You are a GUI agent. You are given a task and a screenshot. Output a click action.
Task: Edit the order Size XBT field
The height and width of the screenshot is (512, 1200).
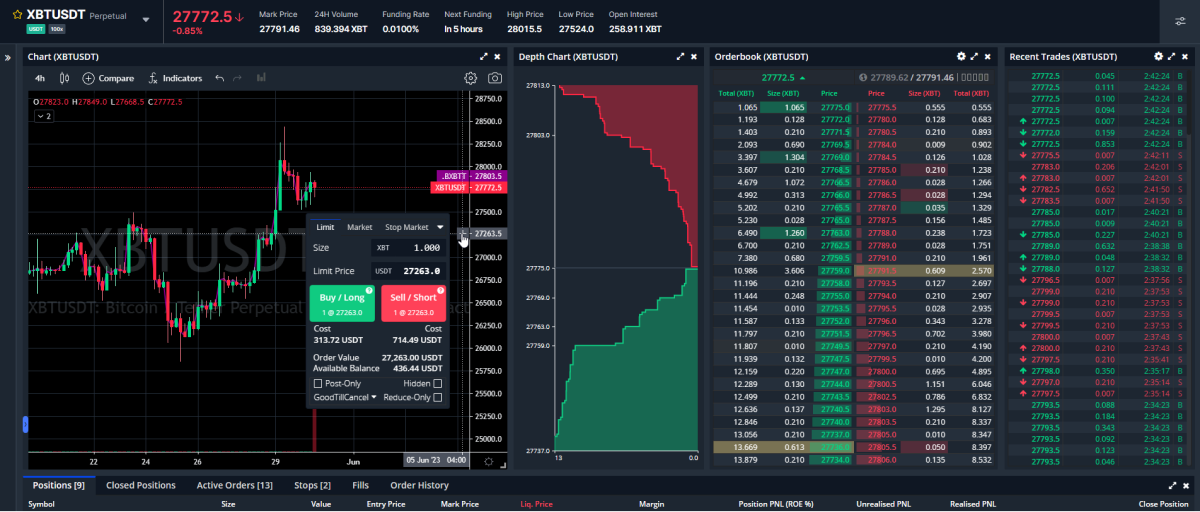click(x=408, y=247)
